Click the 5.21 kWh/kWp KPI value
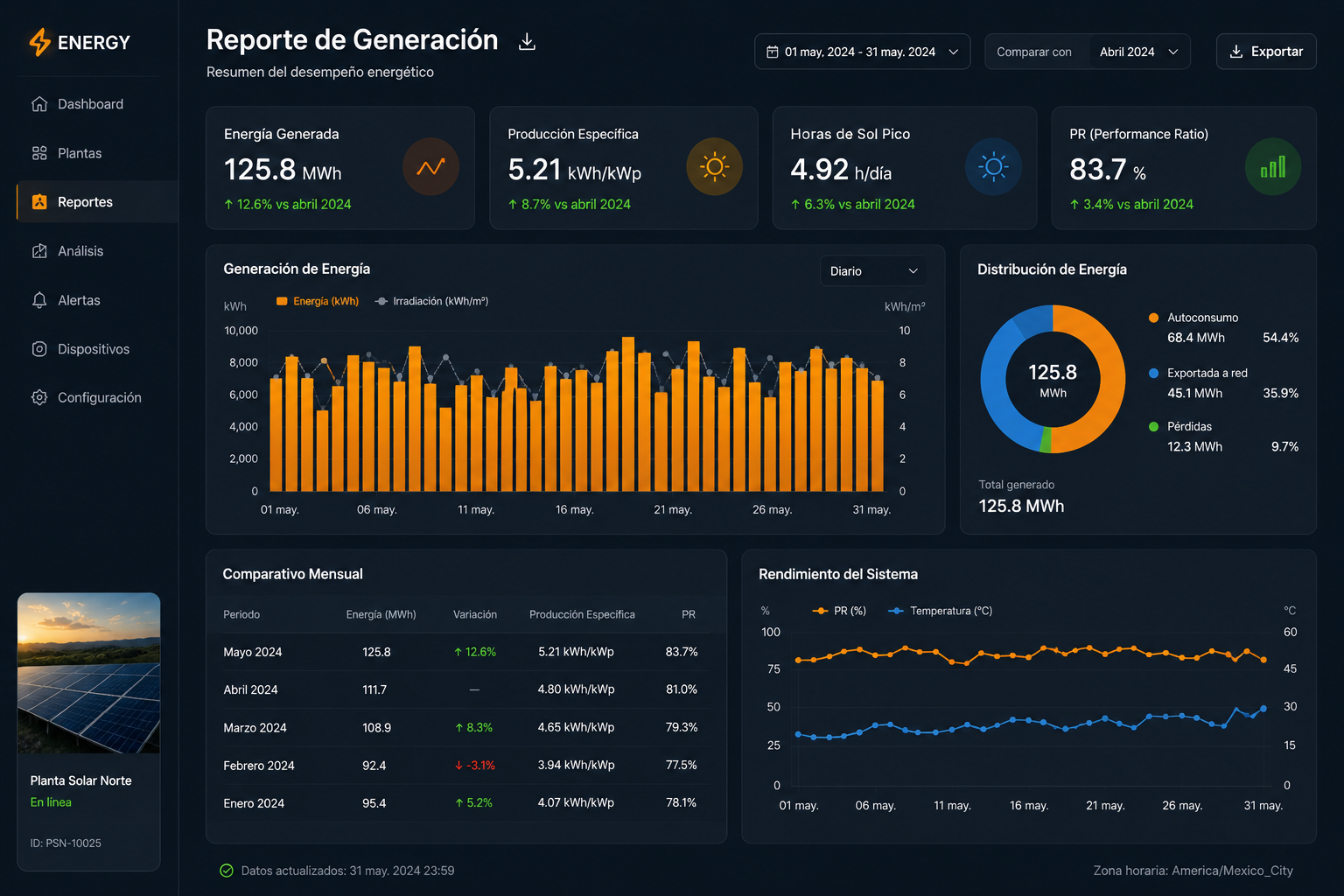 click(574, 170)
